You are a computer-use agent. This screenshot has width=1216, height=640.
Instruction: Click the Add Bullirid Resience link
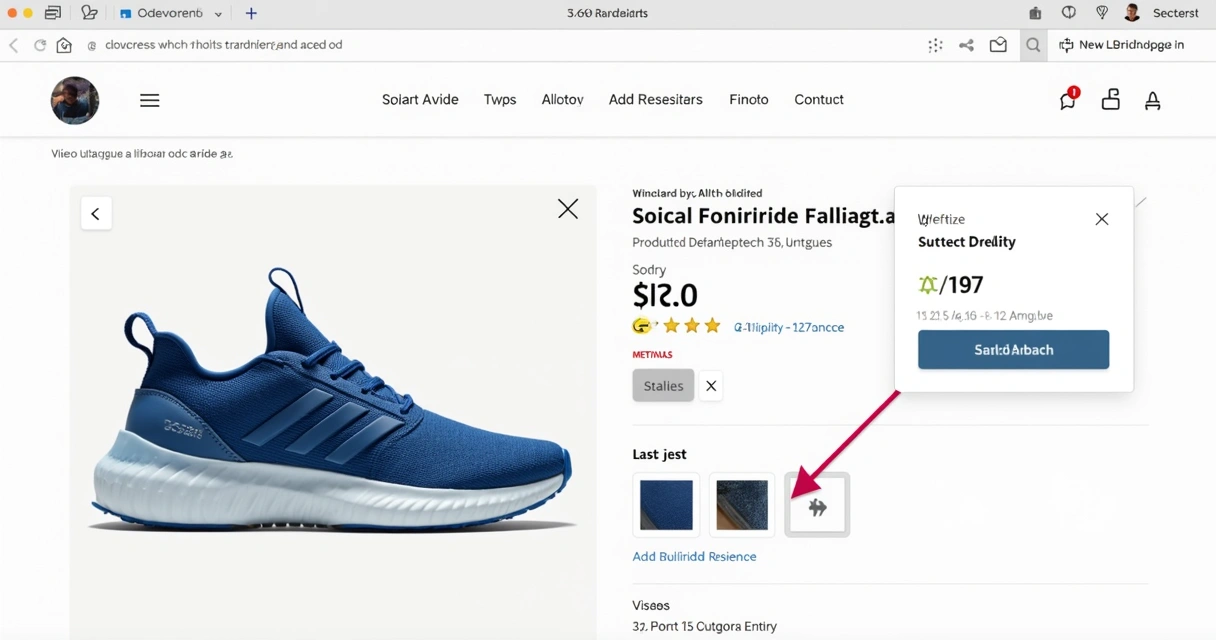[x=694, y=556]
